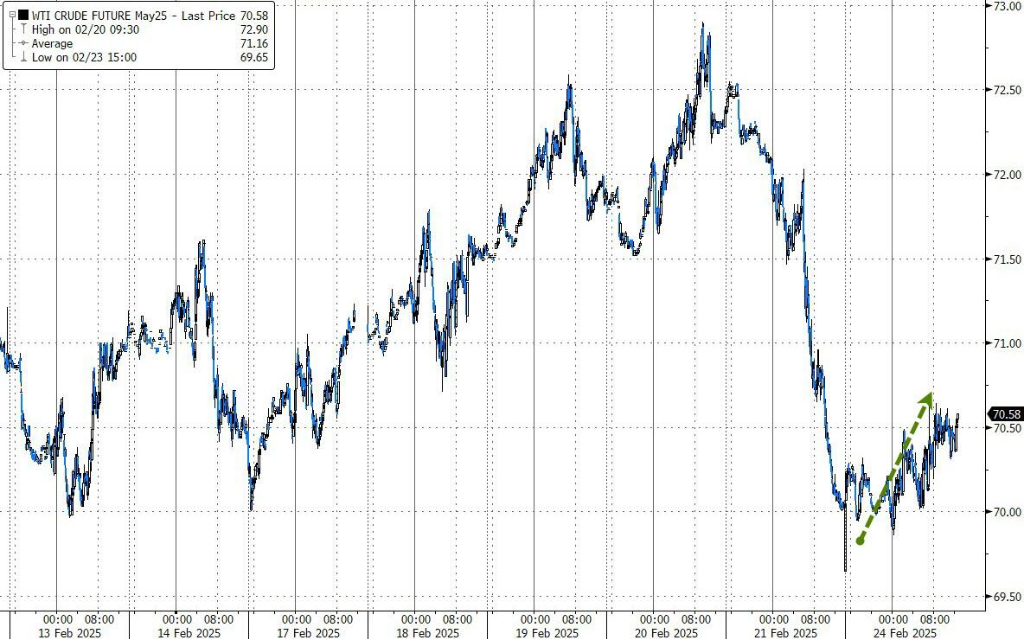
Task: Click the 69.50 price axis label
Action: [x=1006, y=597]
